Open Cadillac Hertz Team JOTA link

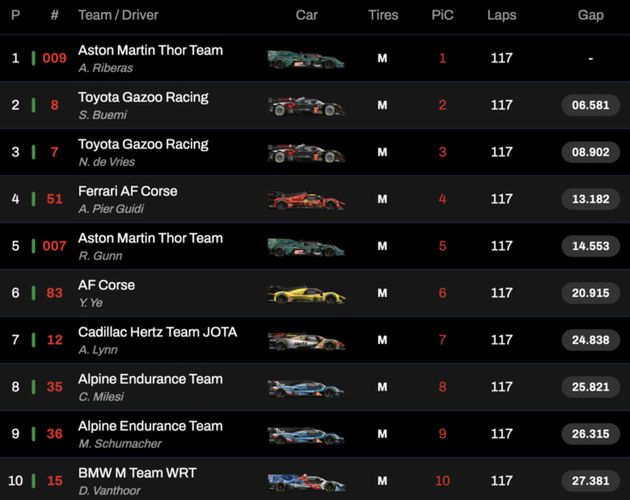click(x=157, y=332)
